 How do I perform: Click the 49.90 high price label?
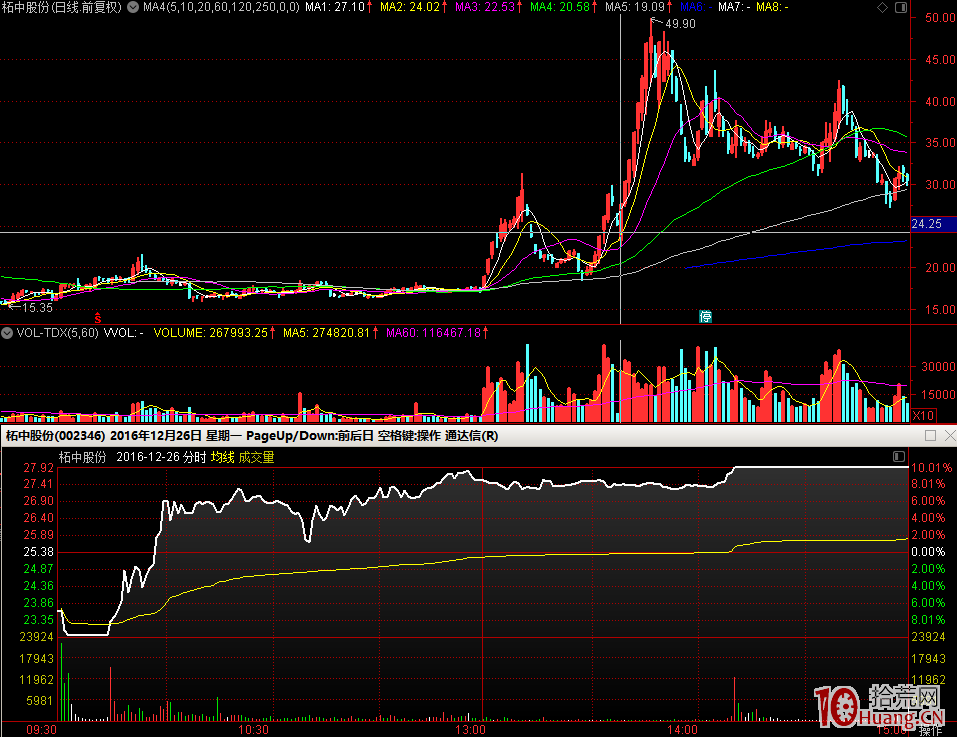click(681, 24)
